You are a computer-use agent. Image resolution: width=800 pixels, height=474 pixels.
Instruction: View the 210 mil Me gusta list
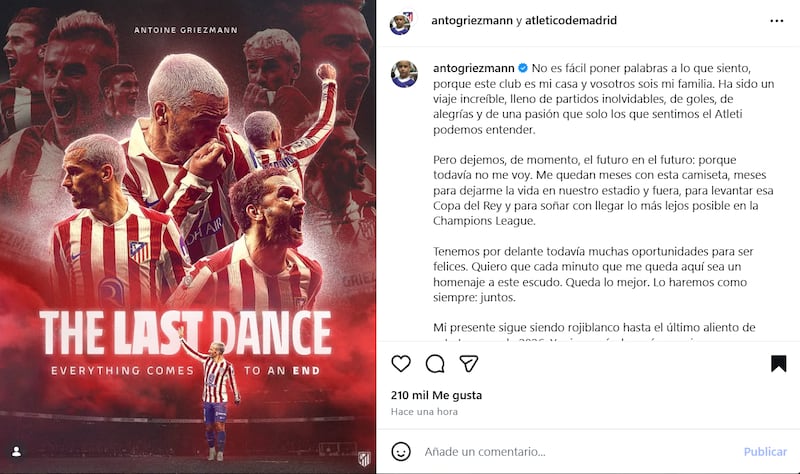[x=436, y=395]
